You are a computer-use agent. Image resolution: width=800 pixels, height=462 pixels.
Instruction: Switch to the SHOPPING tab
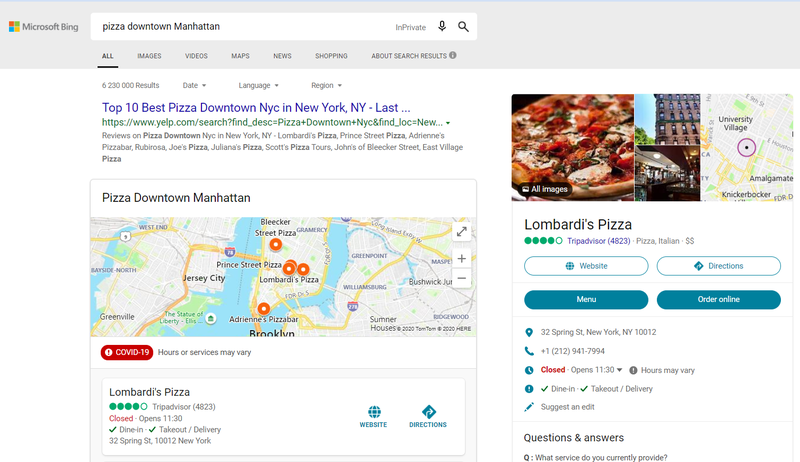tap(331, 56)
